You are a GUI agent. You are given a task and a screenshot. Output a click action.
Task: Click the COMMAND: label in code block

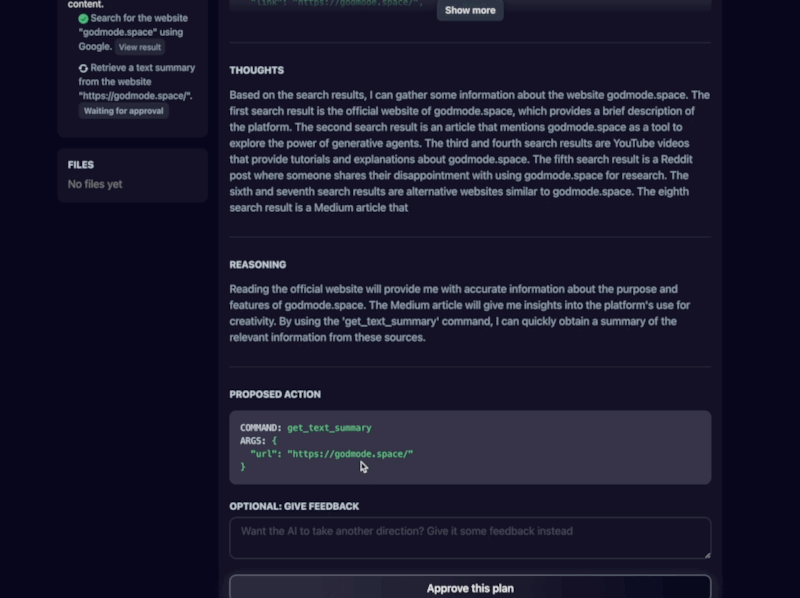[x=261, y=428]
